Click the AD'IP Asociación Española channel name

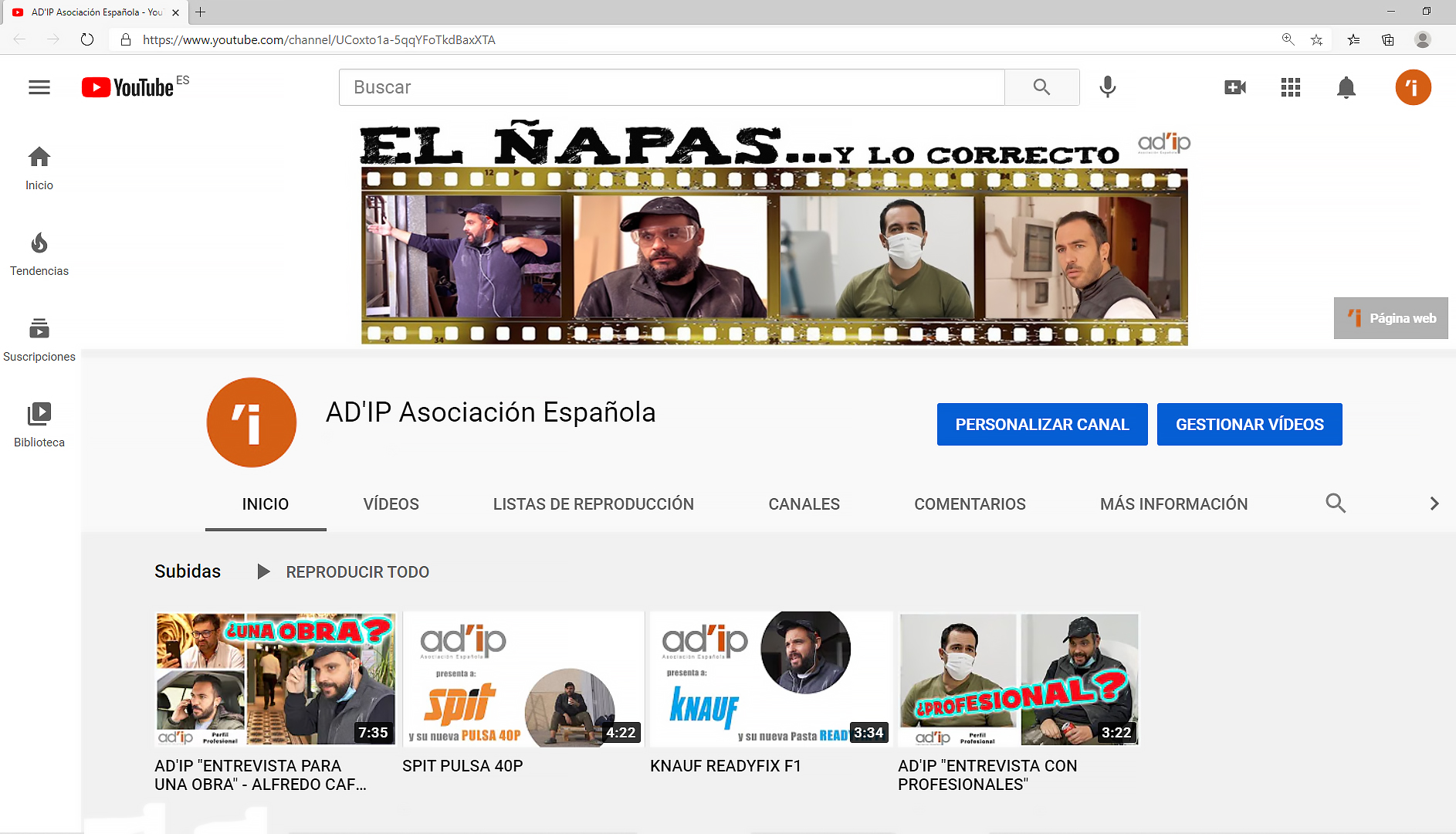pyautogui.click(x=491, y=412)
